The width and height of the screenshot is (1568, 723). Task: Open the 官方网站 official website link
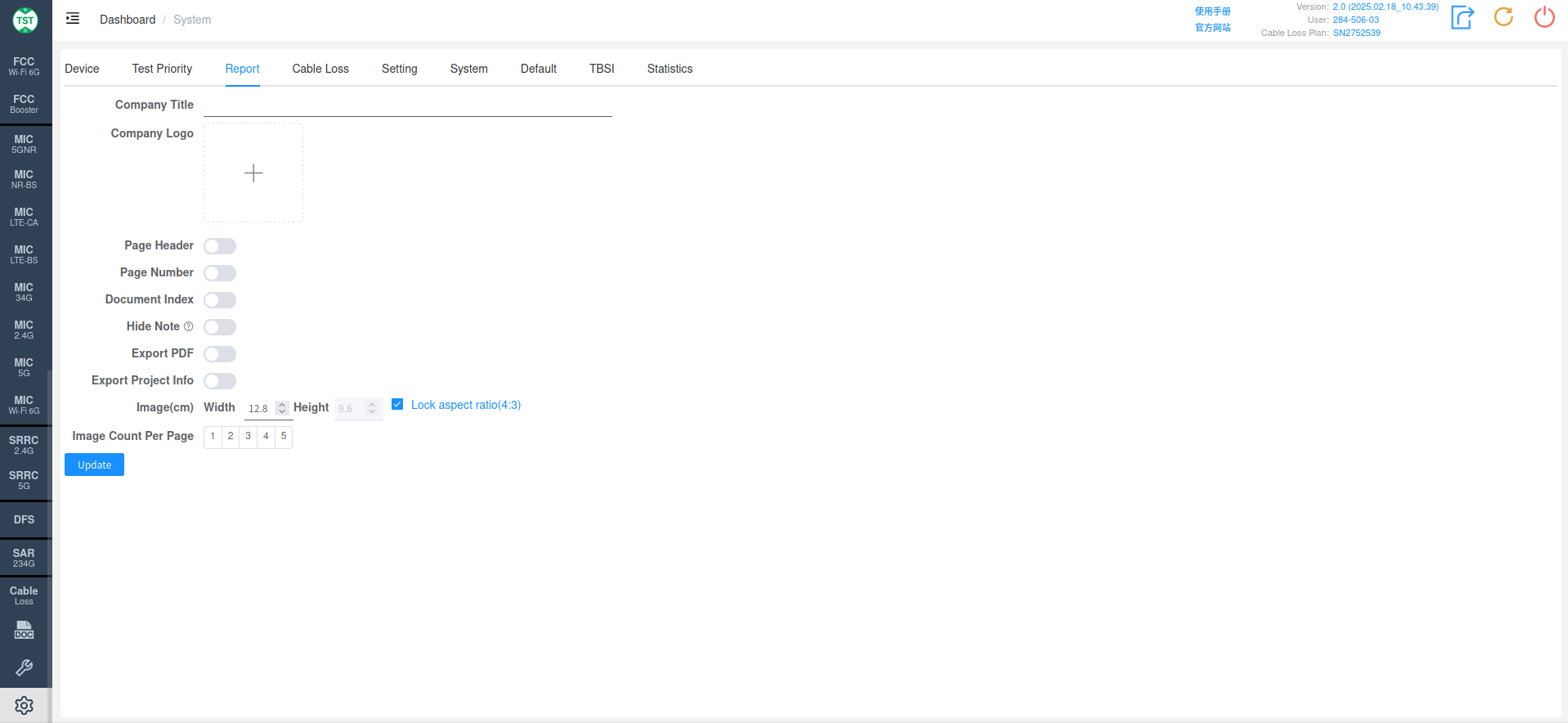1212,28
